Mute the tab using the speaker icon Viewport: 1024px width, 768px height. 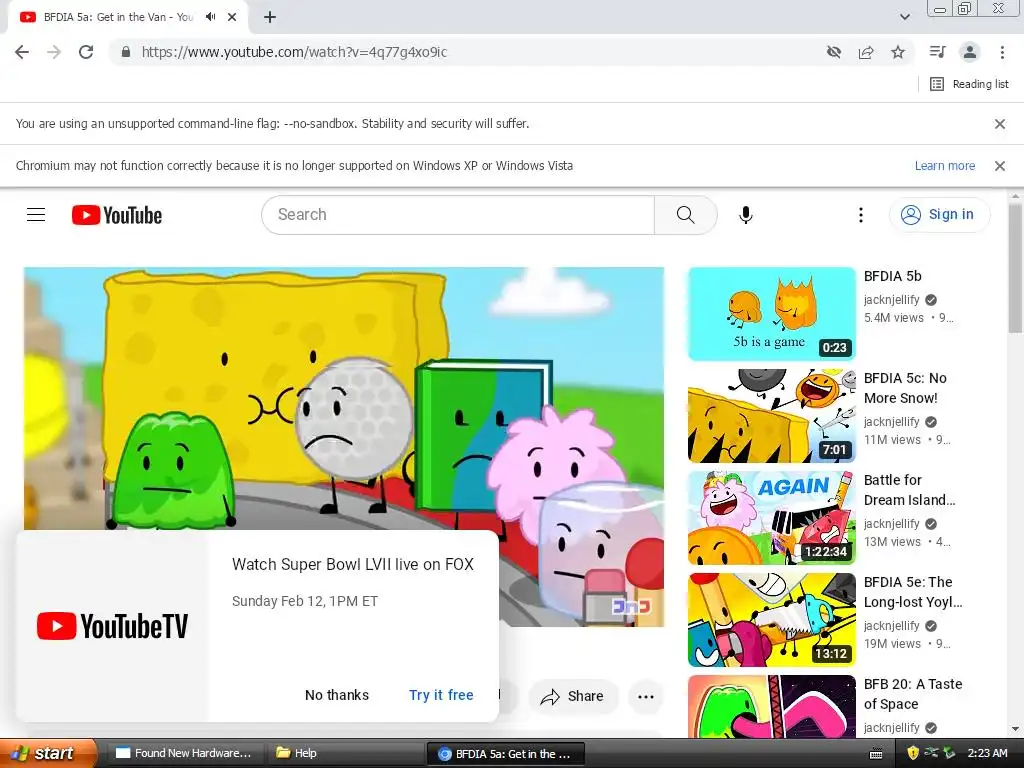pos(210,17)
